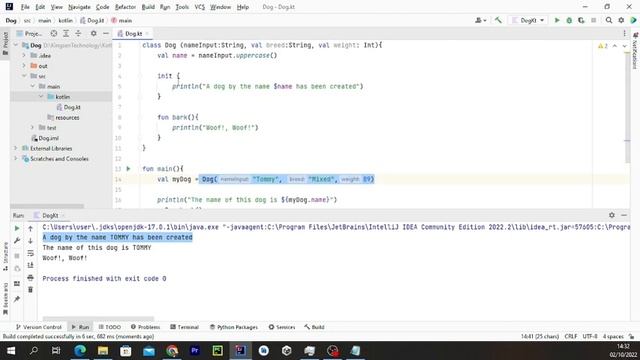Expand all in Project panel
640x360 pixels.
coord(66,33)
